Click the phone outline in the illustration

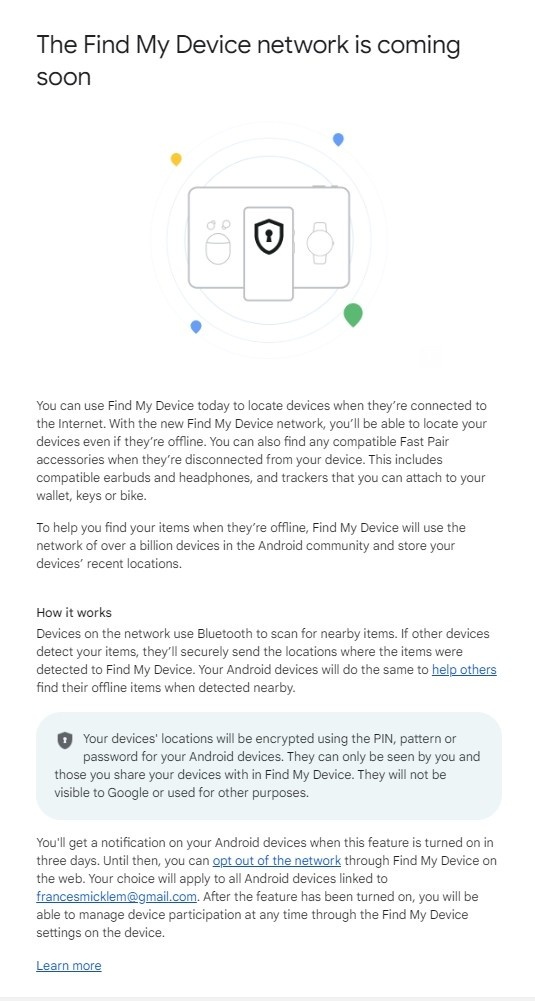[269, 253]
